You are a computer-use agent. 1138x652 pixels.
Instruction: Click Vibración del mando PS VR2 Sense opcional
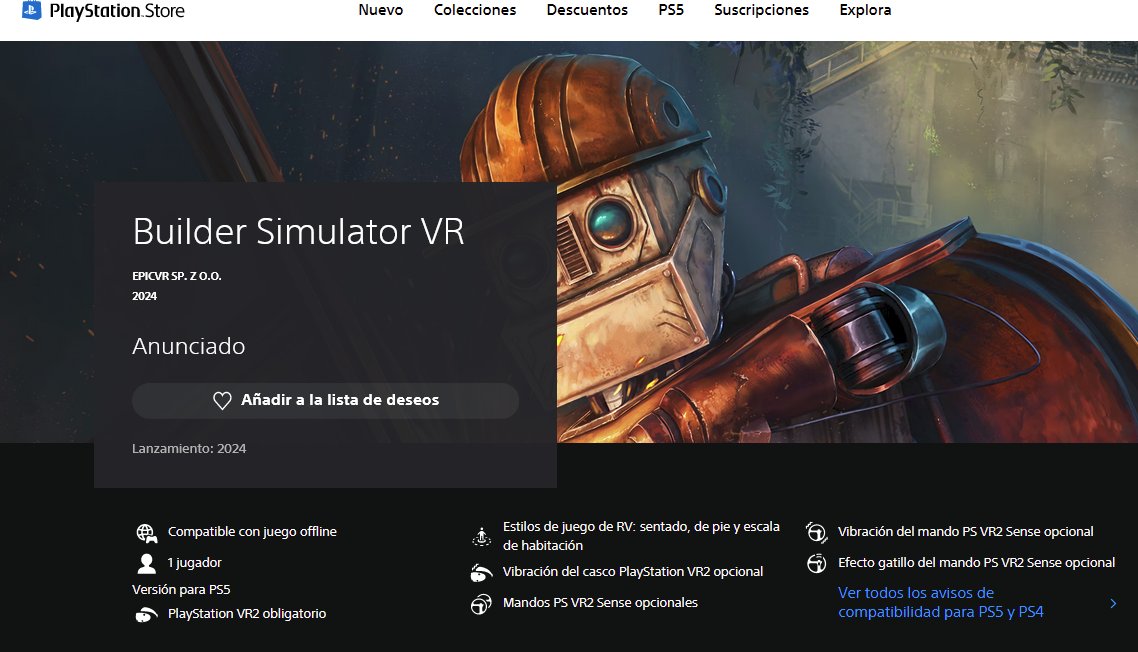point(965,532)
